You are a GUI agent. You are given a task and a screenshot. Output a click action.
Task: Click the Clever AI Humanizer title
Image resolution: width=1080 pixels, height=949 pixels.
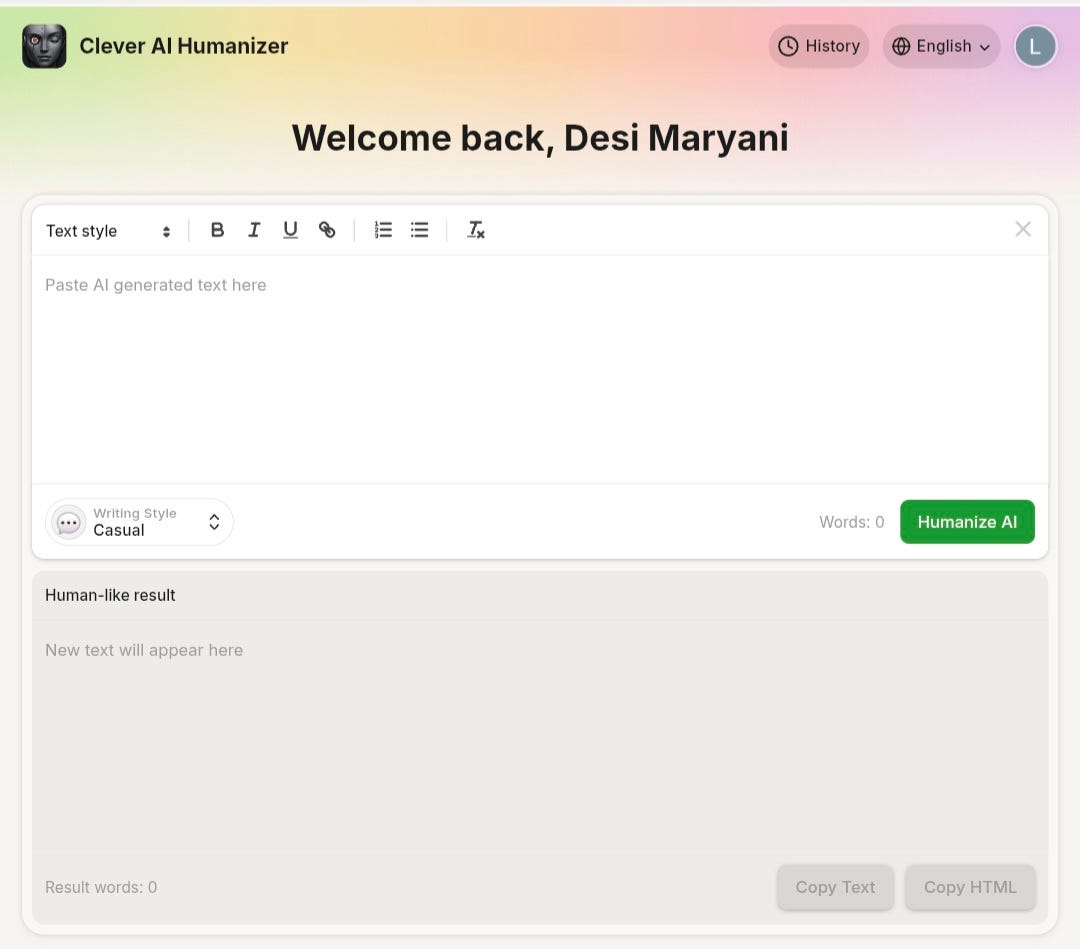point(184,46)
